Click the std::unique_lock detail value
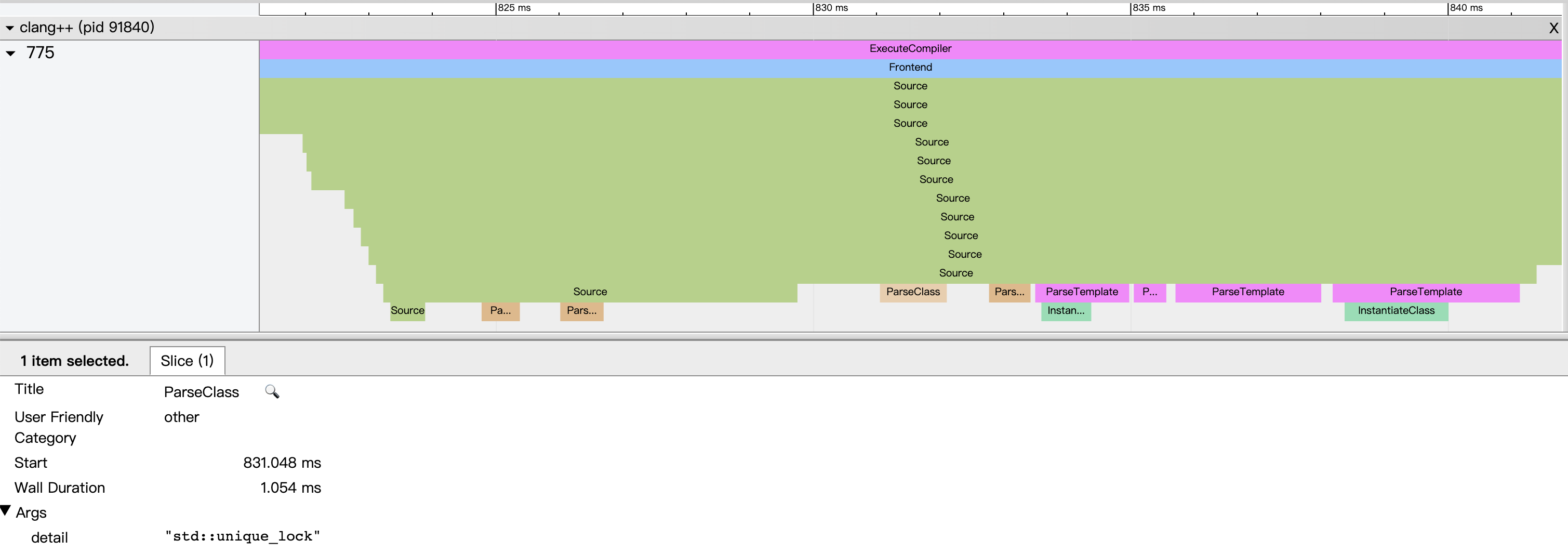The width and height of the screenshot is (1568, 553). click(242, 536)
